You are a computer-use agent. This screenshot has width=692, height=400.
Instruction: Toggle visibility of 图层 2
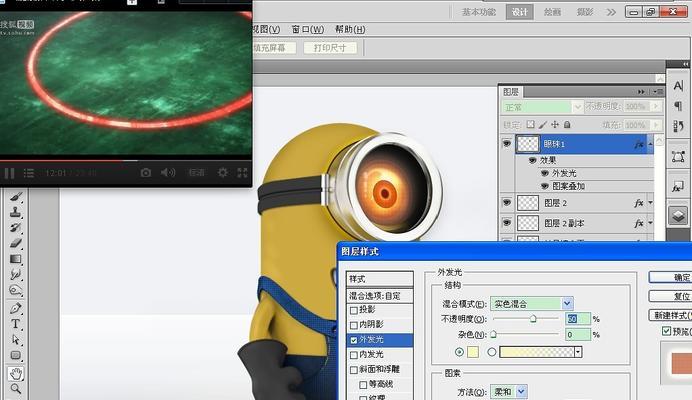507,203
